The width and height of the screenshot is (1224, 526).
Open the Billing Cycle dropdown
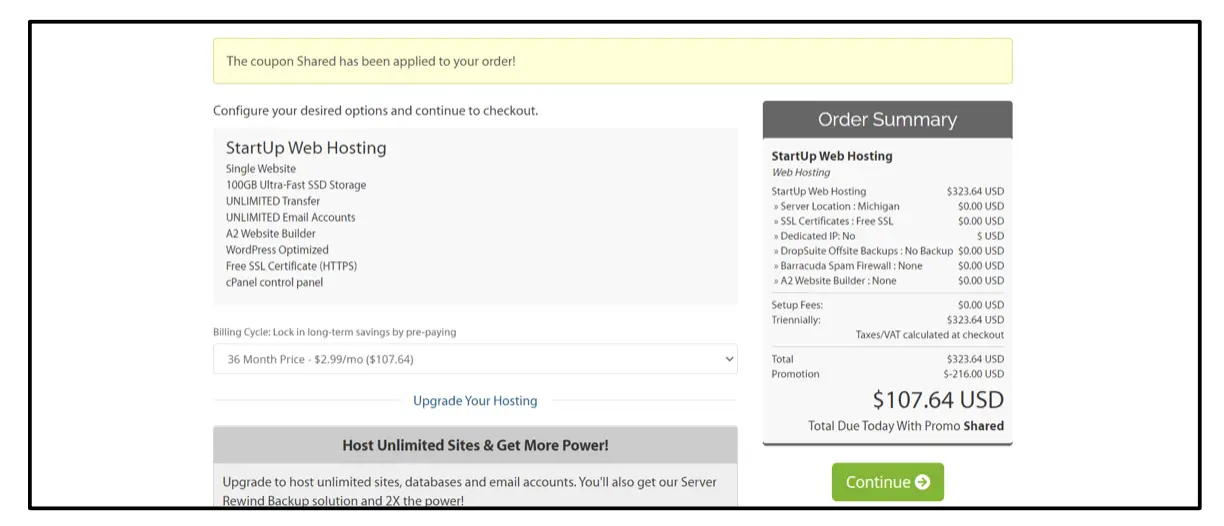pyautogui.click(x=474, y=359)
